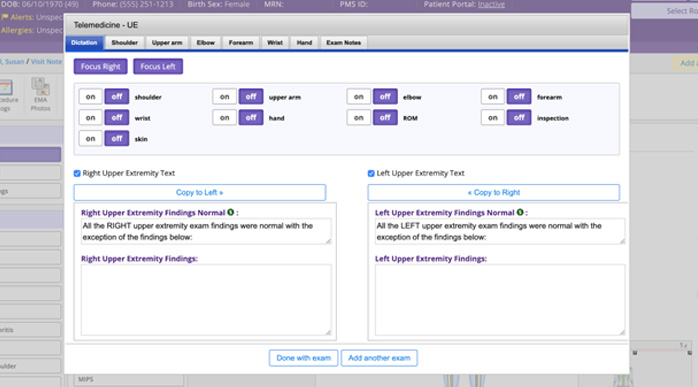Switch to the Dictation tab

click(84, 43)
